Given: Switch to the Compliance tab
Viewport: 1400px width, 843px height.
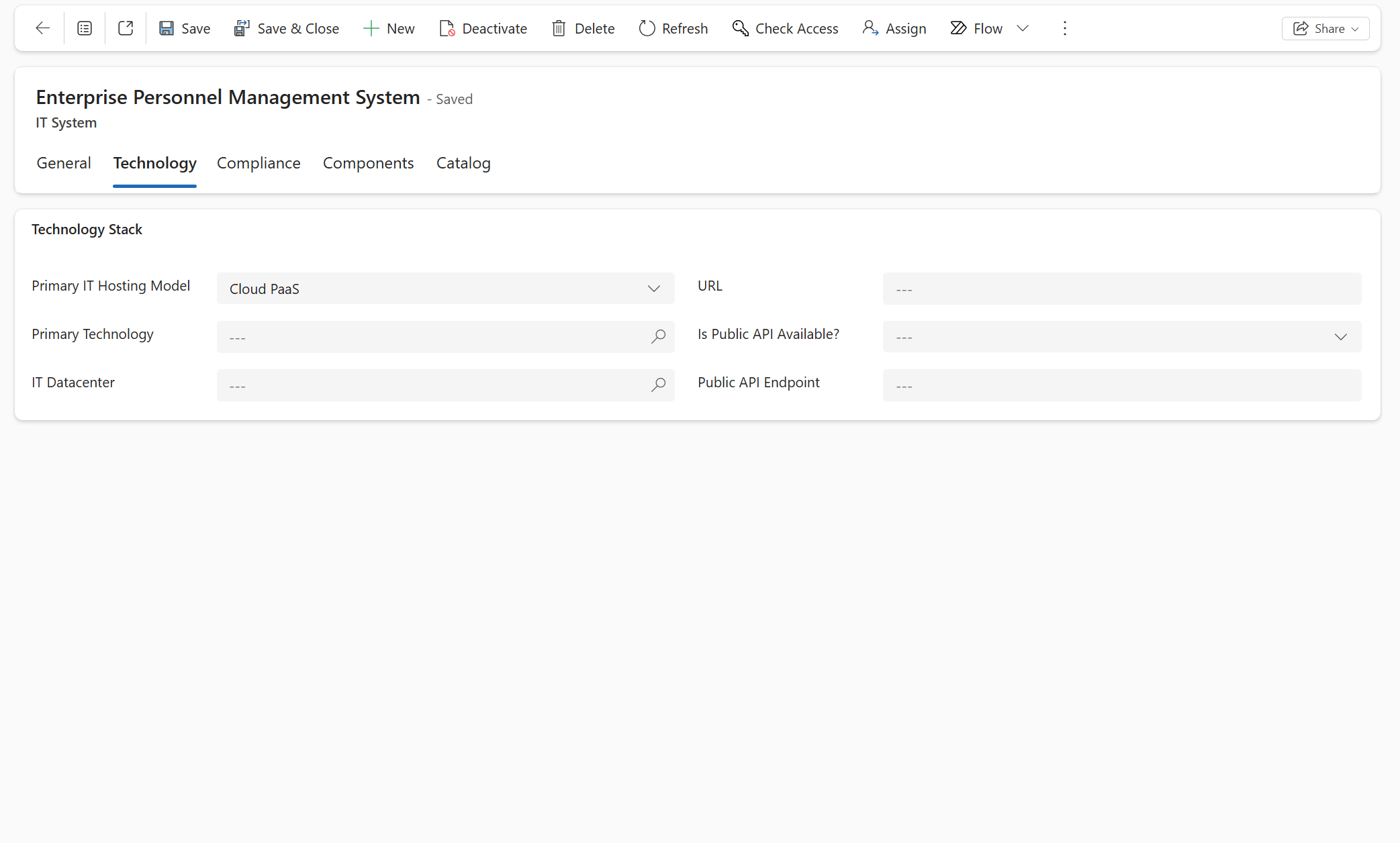Looking at the screenshot, I should pyautogui.click(x=259, y=163).
